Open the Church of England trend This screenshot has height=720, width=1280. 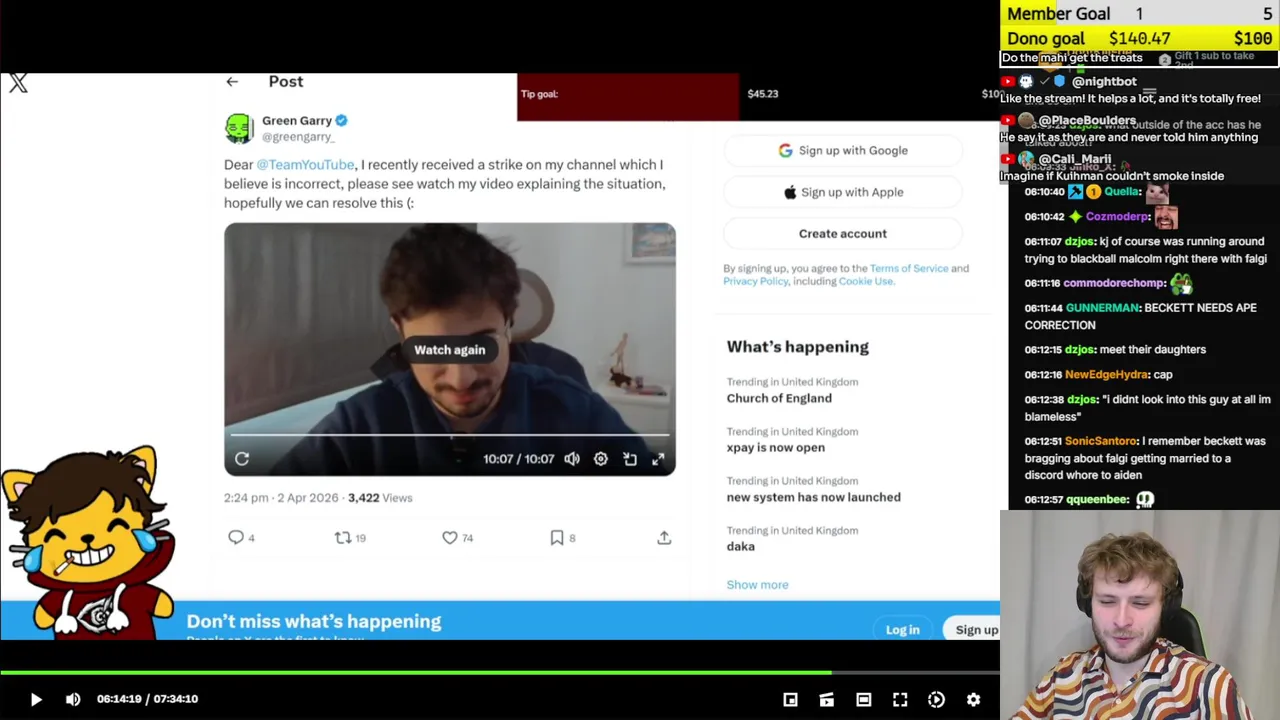pos(779,398)
